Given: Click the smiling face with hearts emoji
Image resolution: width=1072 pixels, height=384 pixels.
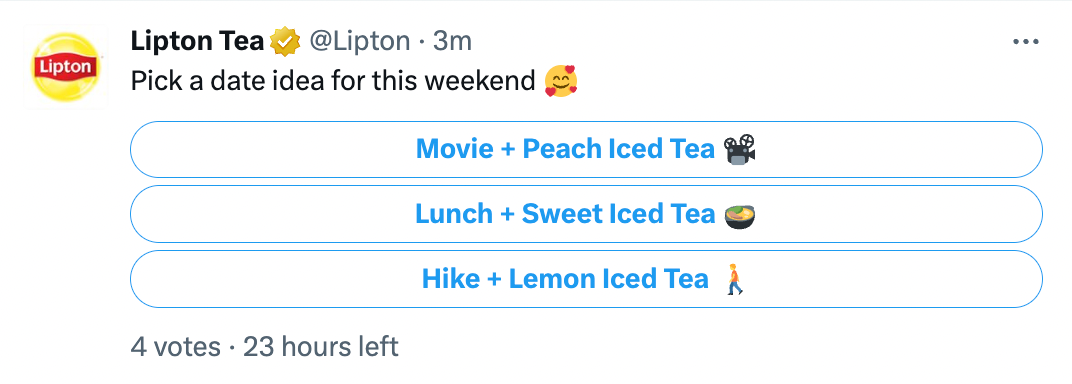Looking at the screenshot, I should tap(561, 81).
